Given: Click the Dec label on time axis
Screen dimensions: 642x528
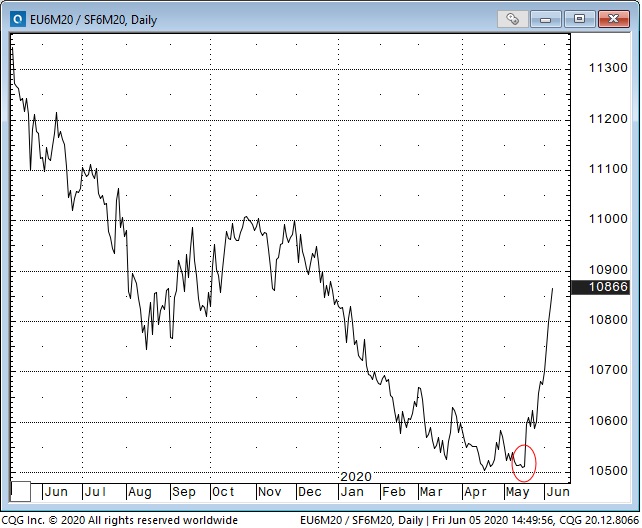Looking at the screenshot, I should (x=310, y=492).
